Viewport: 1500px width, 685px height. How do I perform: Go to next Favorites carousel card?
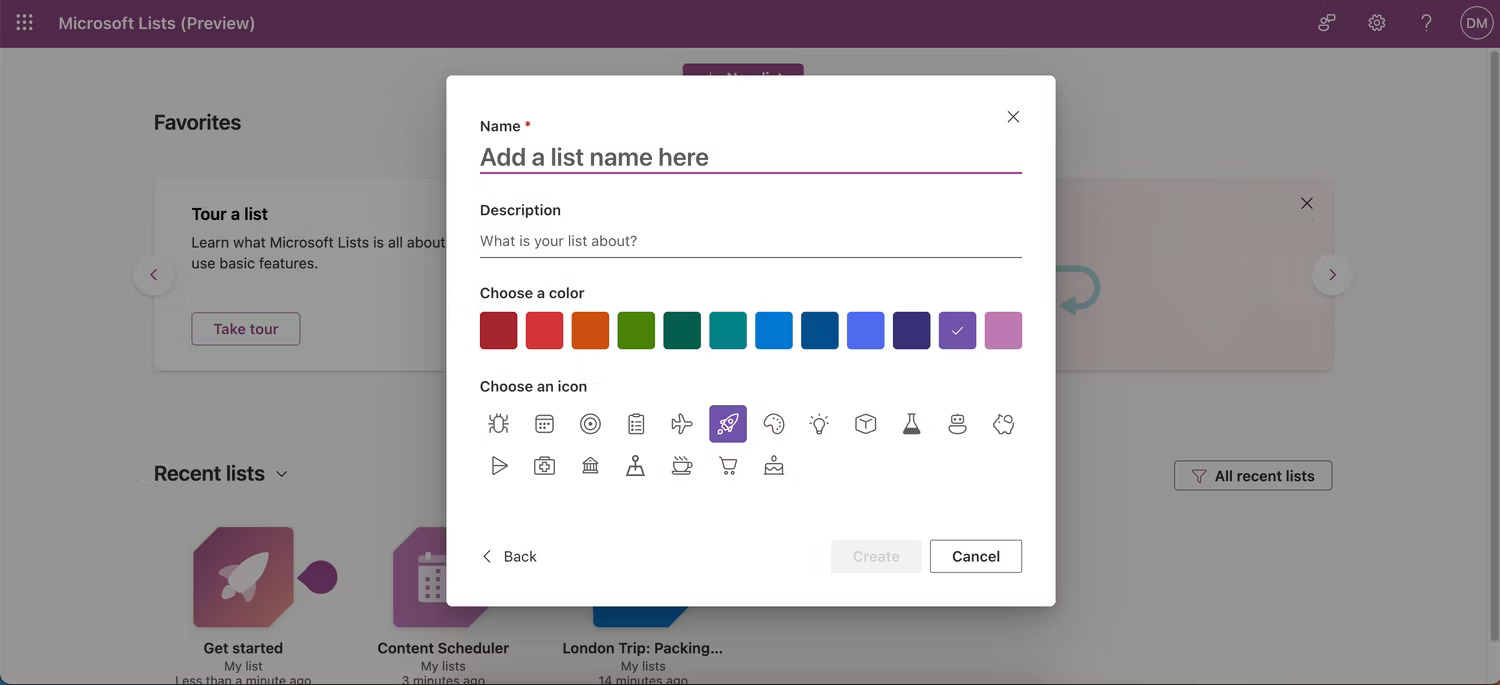[x=1332, y=275]
